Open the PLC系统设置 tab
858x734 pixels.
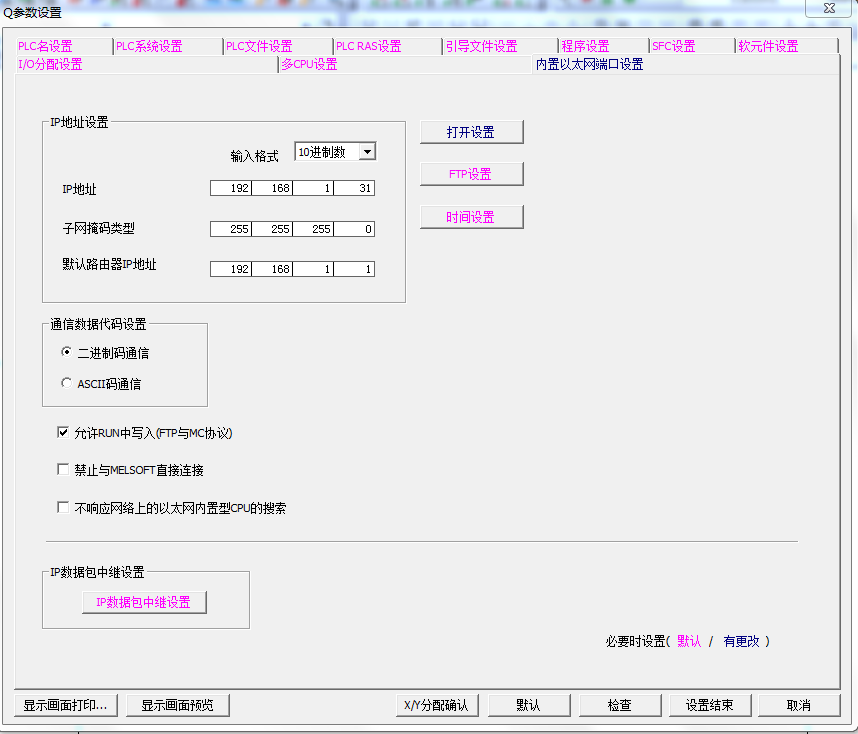149,46
